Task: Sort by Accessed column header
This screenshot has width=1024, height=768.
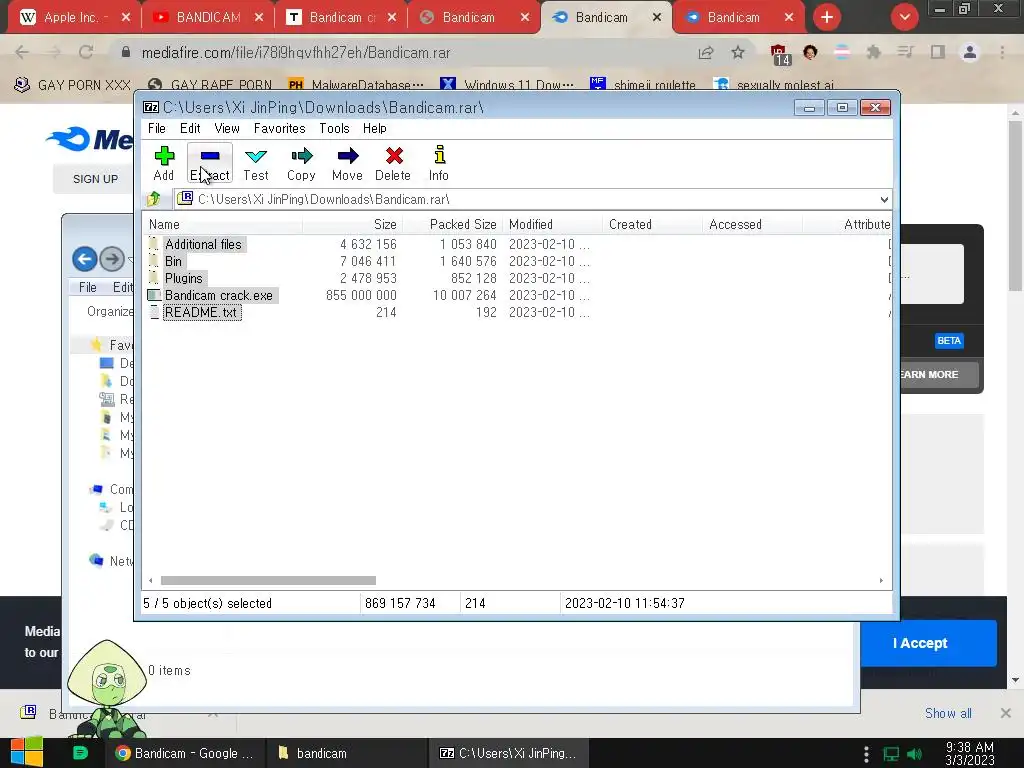Action: click(x=752, y=225)
